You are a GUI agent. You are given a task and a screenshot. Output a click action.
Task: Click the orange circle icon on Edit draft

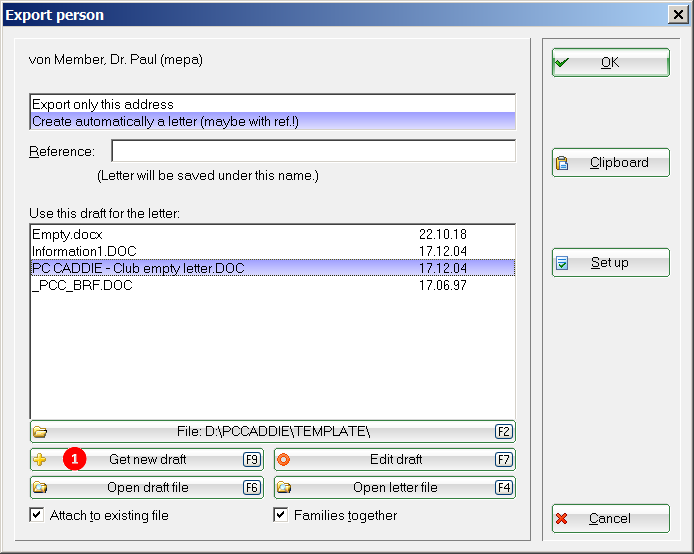pos(283,460)
